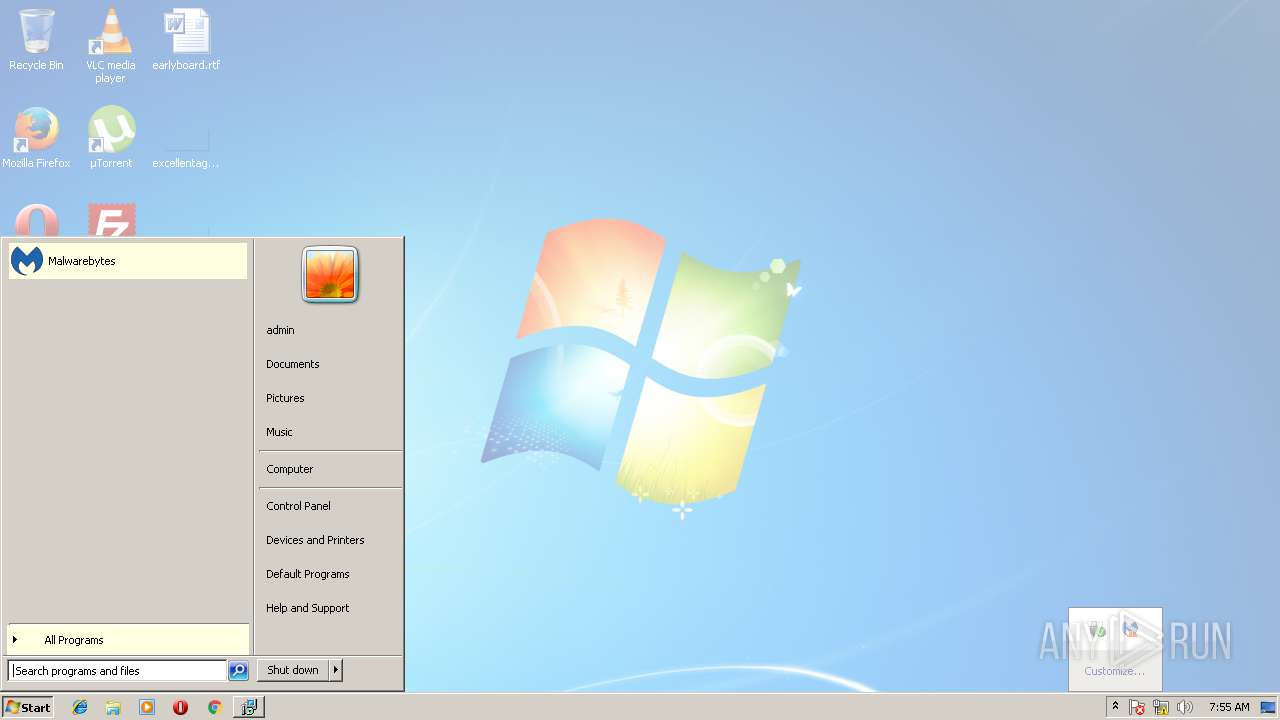
Task: Click the active network program taskbar button
Action: tap(248, 707)
